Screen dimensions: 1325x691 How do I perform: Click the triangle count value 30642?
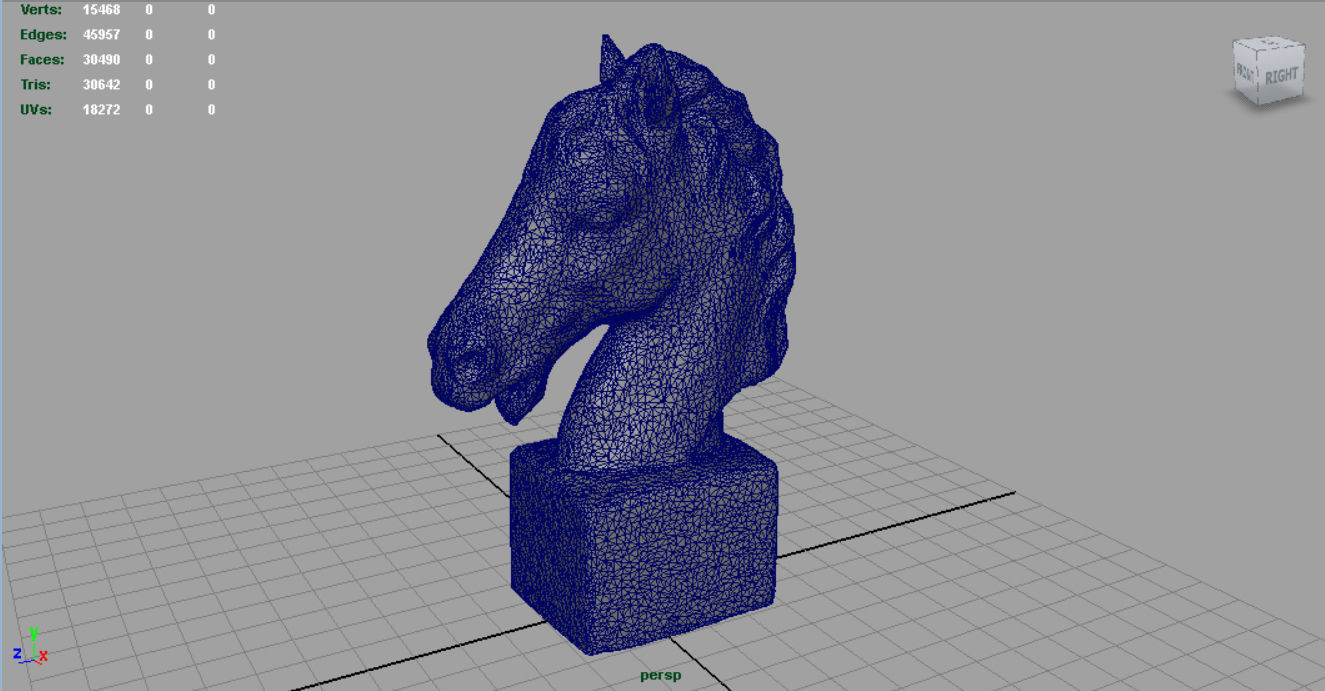tap(101, 85)
